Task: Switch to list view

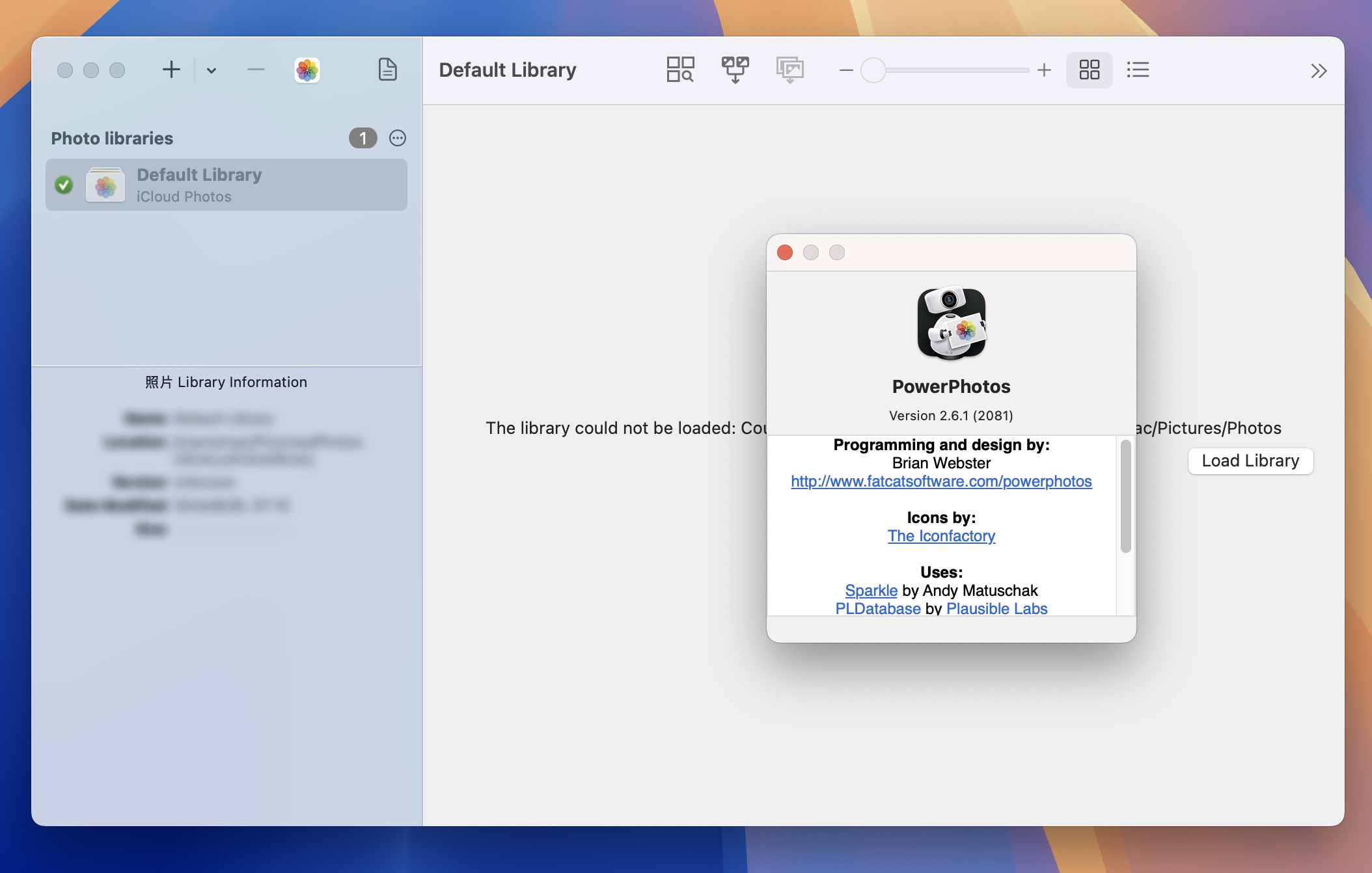Action: [1138, 70]
